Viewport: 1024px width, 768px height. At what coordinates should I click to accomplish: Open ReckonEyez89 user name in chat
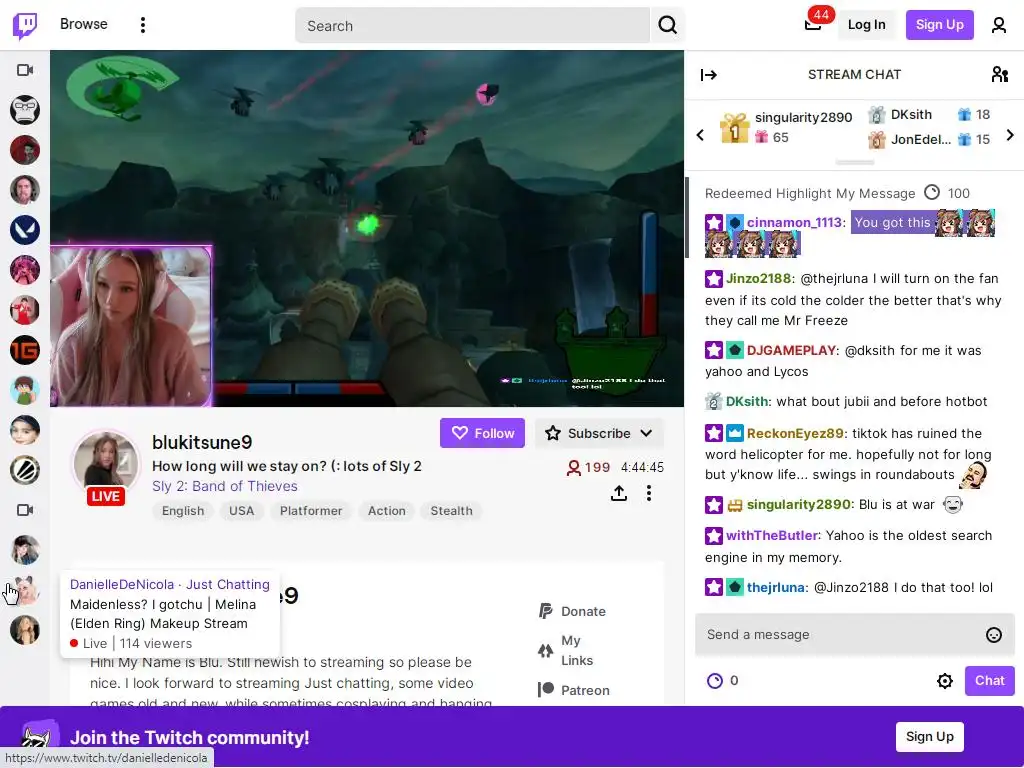point(795,434)
